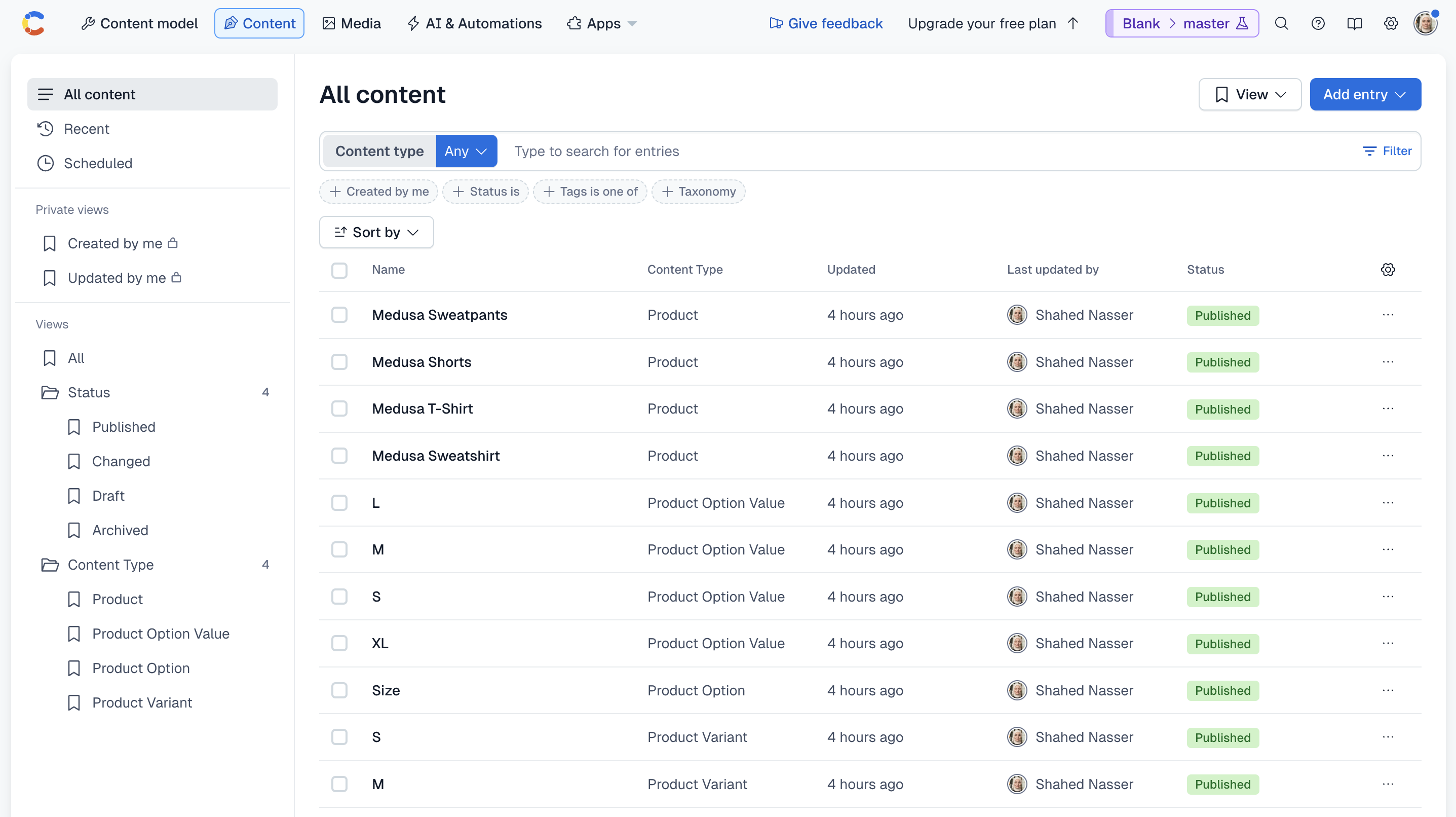Click the Give feedback link
Screen dimensions: 1456x817
[826, 23]
